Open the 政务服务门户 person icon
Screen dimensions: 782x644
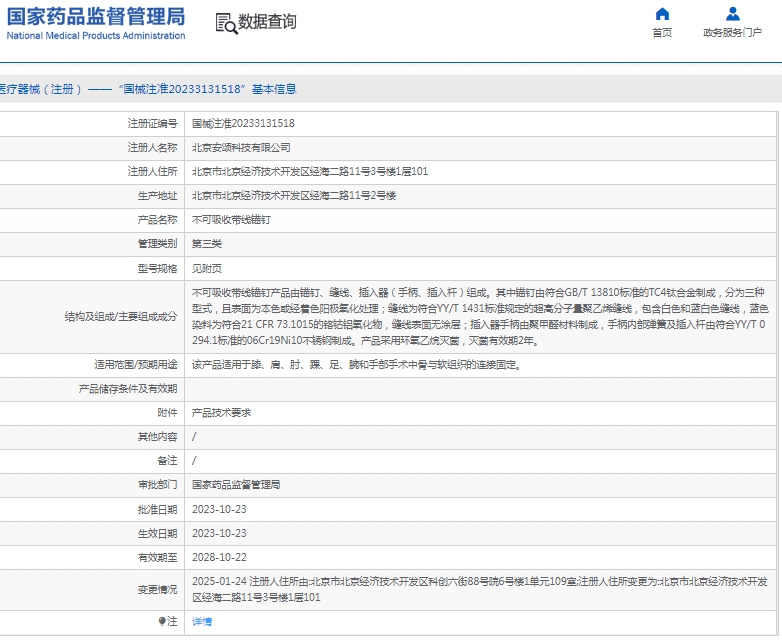coord(733,13)
